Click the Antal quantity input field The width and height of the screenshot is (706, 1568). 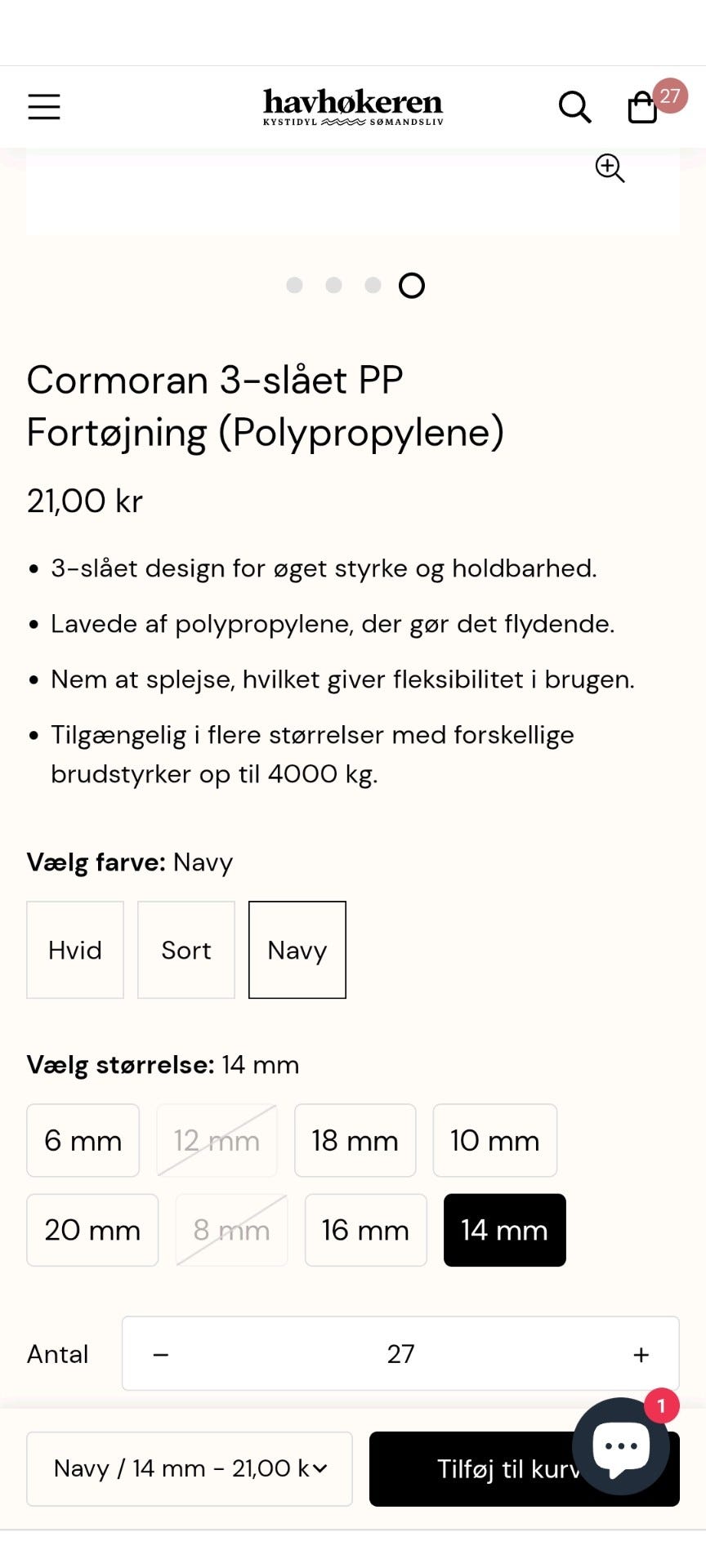[400, 1353]
